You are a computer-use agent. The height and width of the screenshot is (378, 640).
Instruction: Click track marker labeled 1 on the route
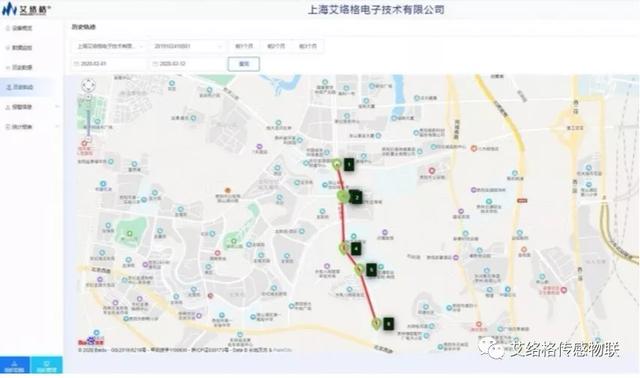349,165
